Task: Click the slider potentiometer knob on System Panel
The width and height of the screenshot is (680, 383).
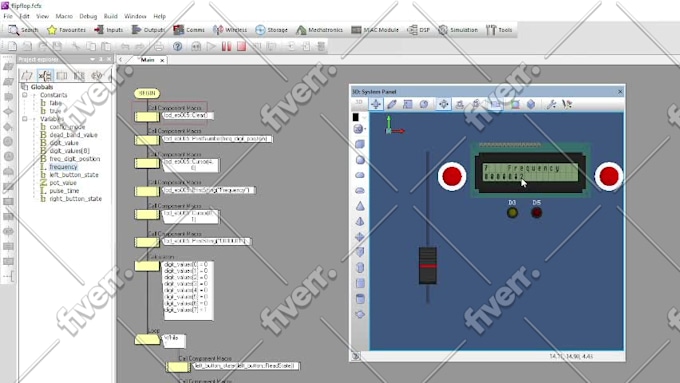Action: (x=428, y=265)
